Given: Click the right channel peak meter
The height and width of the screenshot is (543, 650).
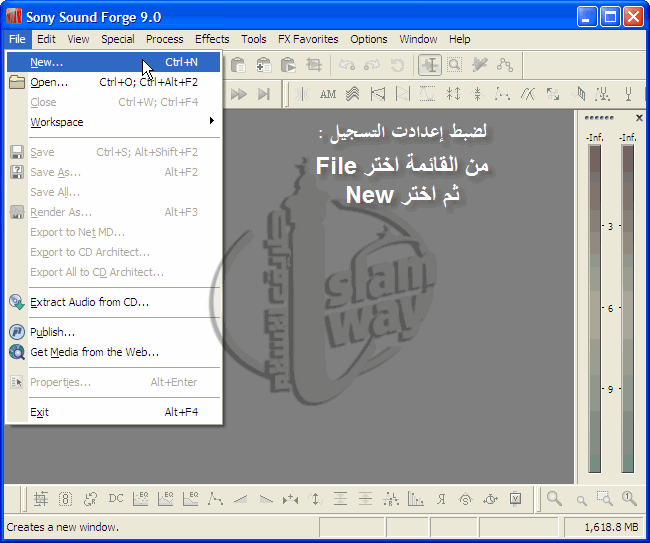Looking at the screenshot, I should tap(628, 308).
